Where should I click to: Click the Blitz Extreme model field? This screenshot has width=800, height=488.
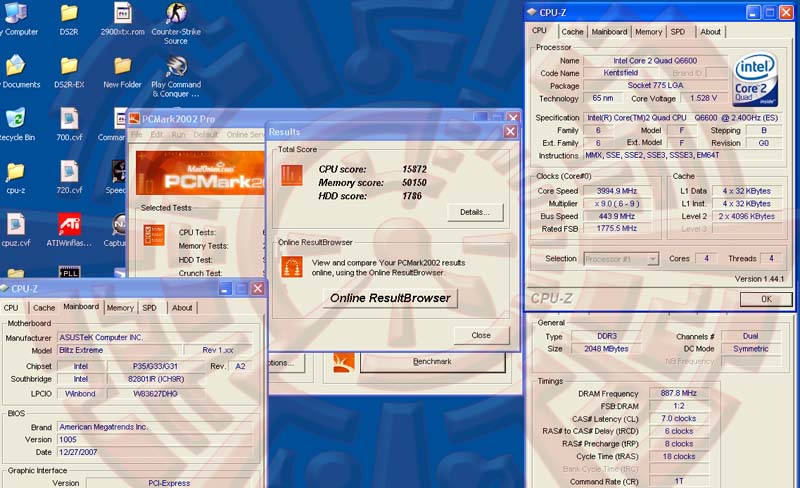[119, 350]
